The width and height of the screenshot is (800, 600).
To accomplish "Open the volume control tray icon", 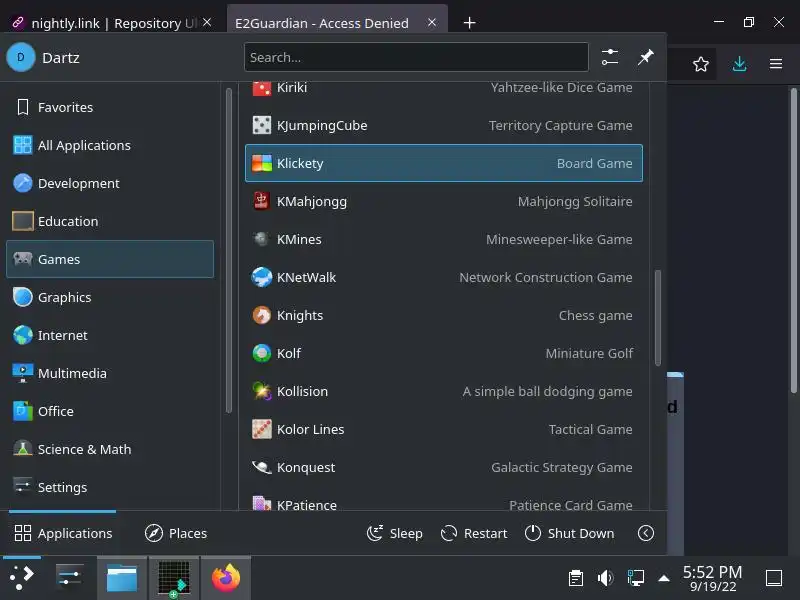I will tap(606, 578).
